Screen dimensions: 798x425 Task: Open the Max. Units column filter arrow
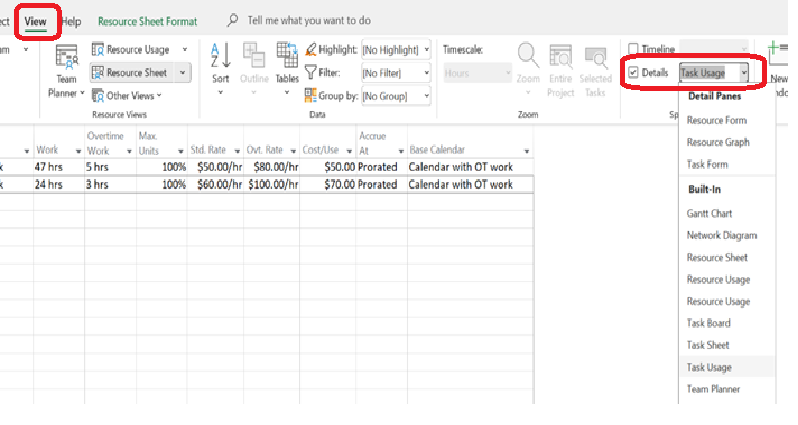click(180, 151)
